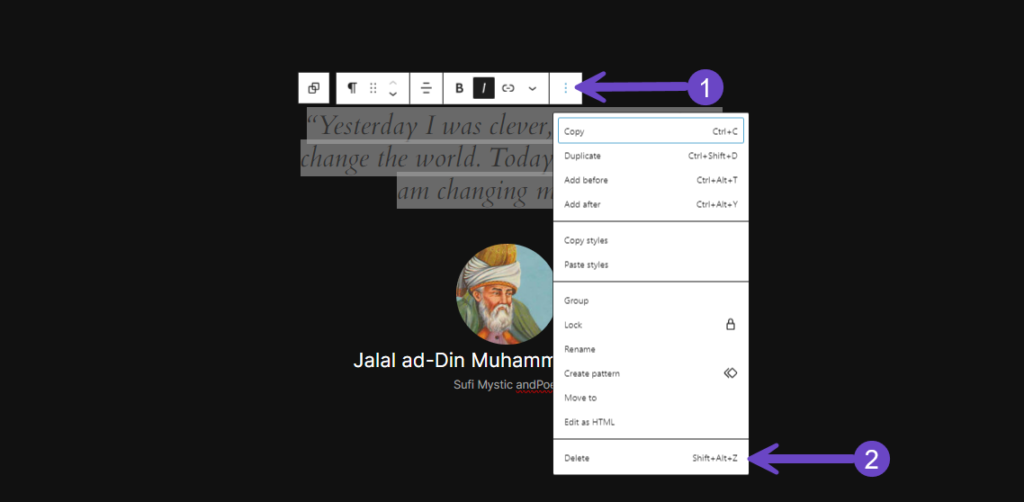Click Copy styles menu item
The image size is (1024, 502).
tap(650, 240)
